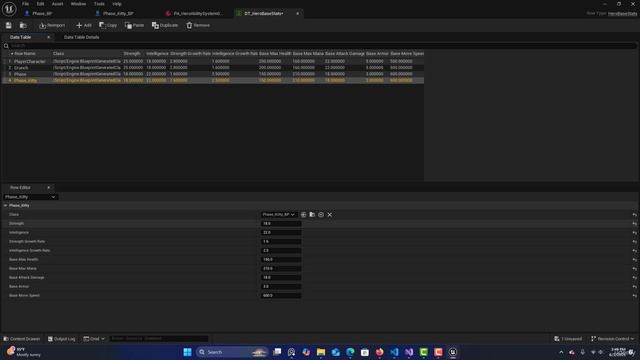Click the browse to asset icon beside Class

pyautogui.click(x=312, y=214)
